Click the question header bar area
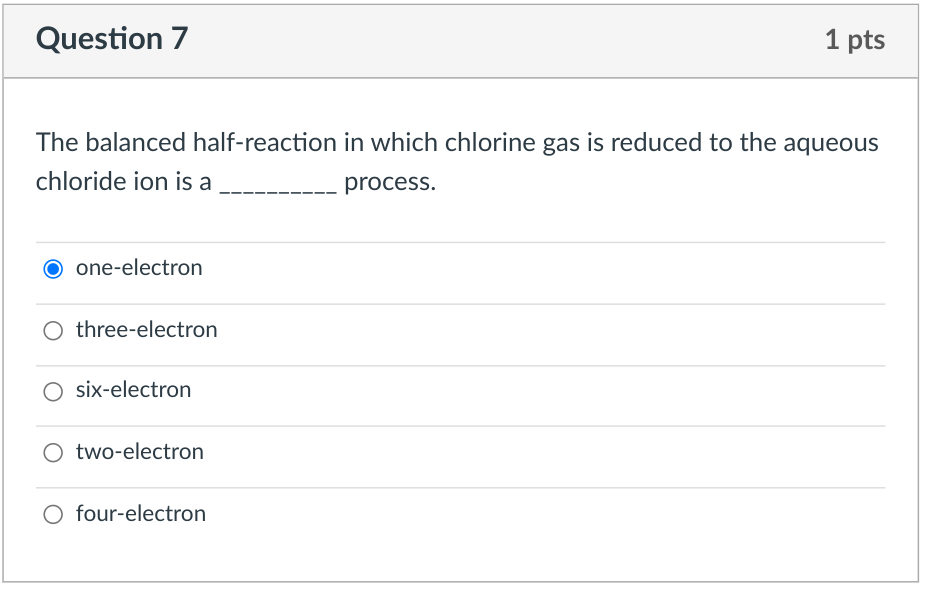This screenshot has height=589, width=926. (x=463, y=41)
